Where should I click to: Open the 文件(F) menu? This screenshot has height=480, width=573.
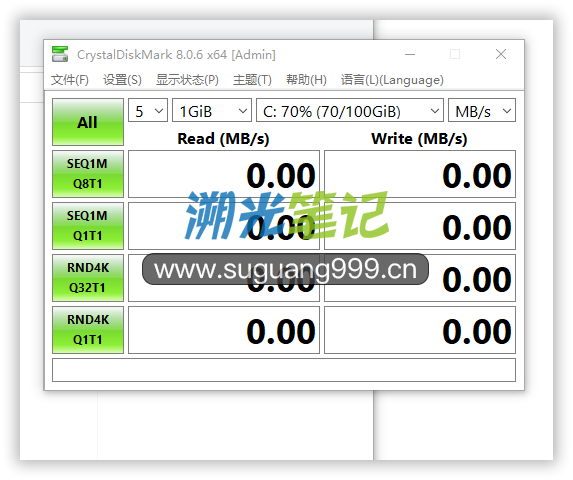[x=70, y=80]
